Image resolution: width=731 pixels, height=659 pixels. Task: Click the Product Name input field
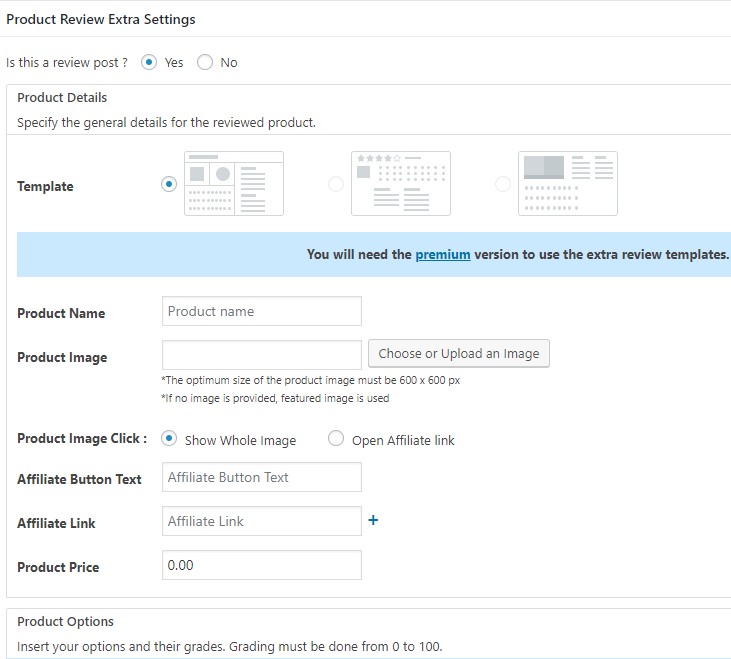261,311
